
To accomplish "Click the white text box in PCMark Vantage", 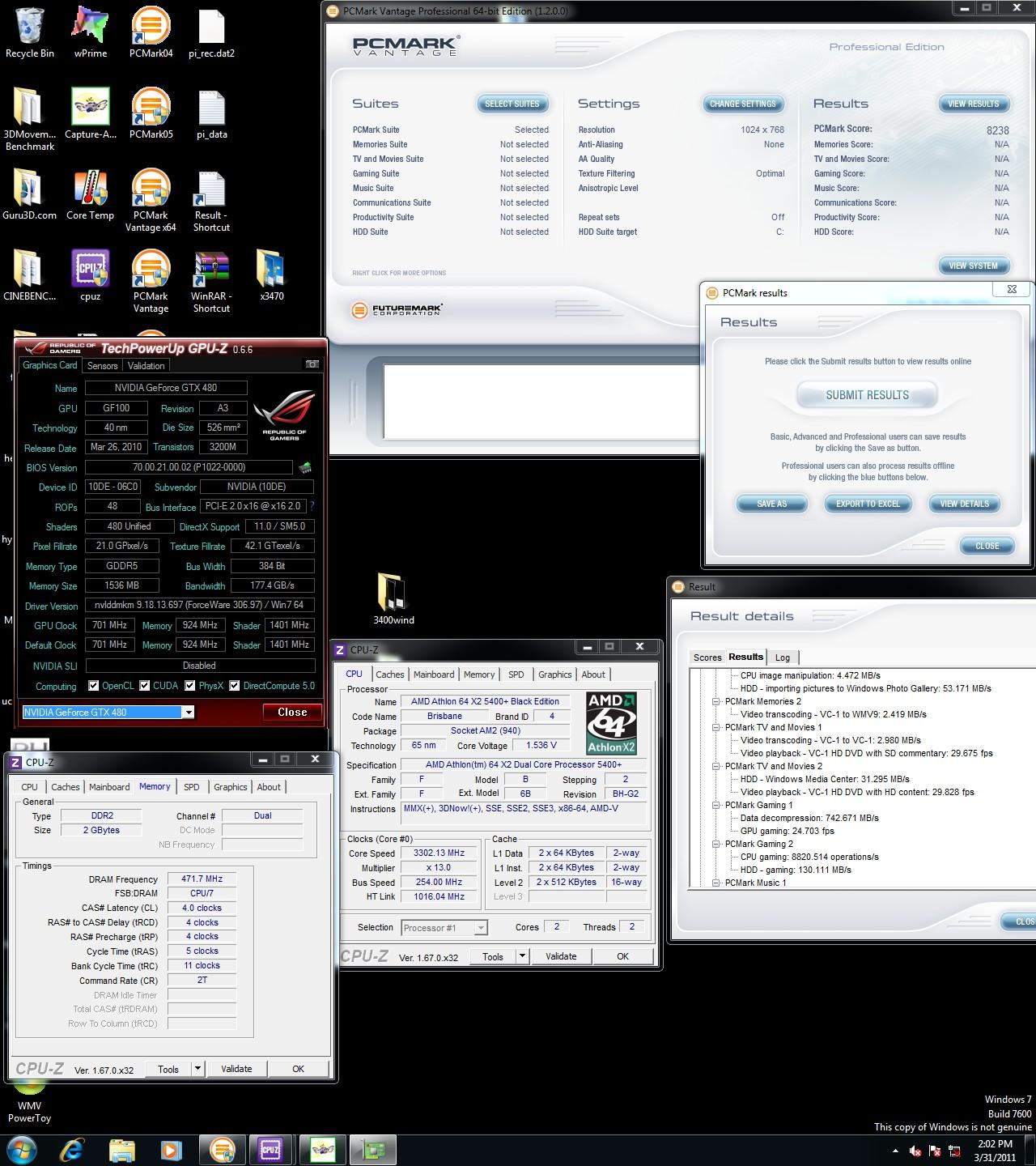I will (x=541, y=402).
